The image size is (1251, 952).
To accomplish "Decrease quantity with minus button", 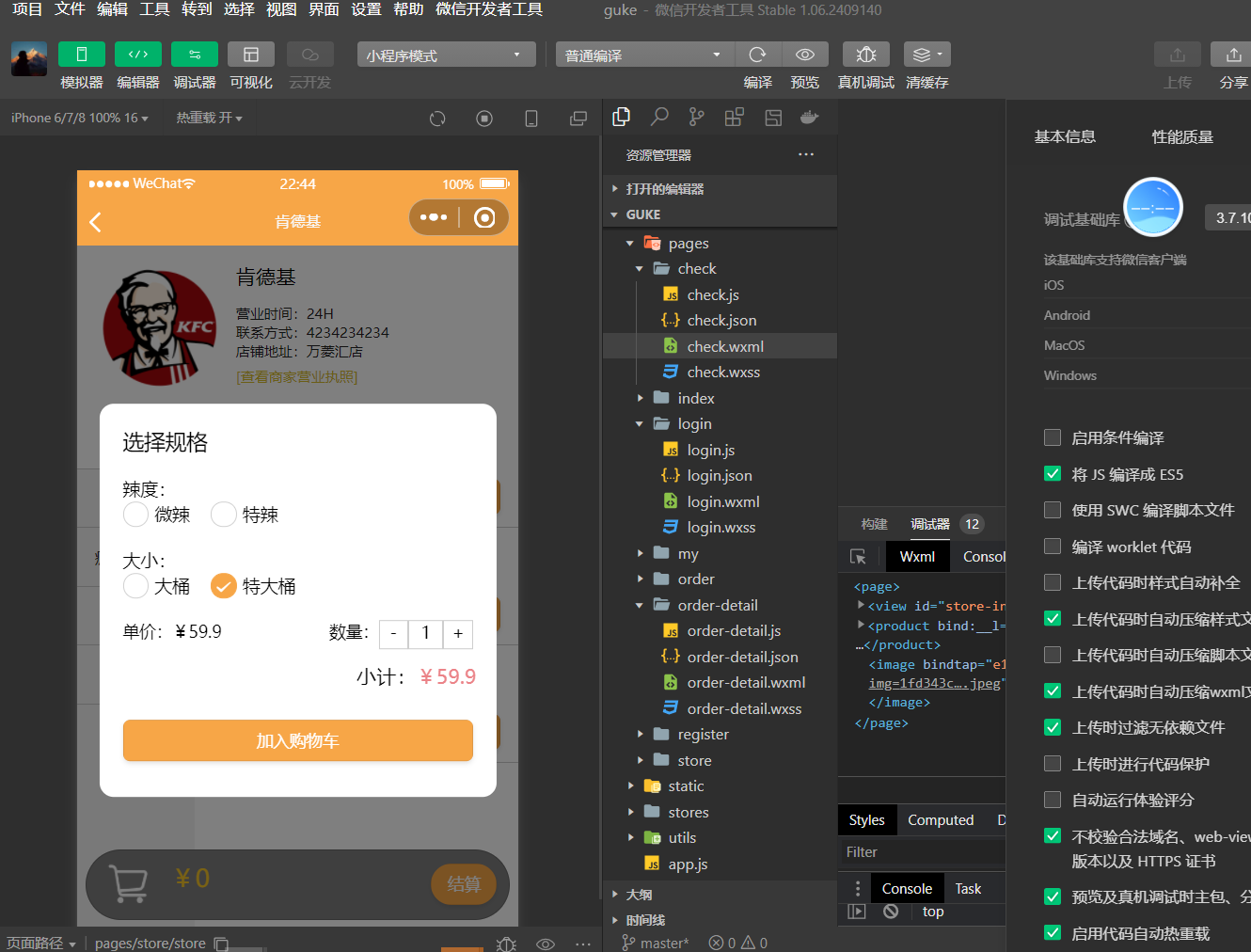I will (393, 634).
